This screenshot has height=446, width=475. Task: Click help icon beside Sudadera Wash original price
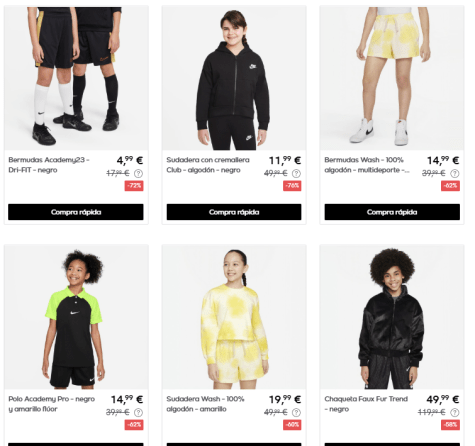tap(296, 413)
